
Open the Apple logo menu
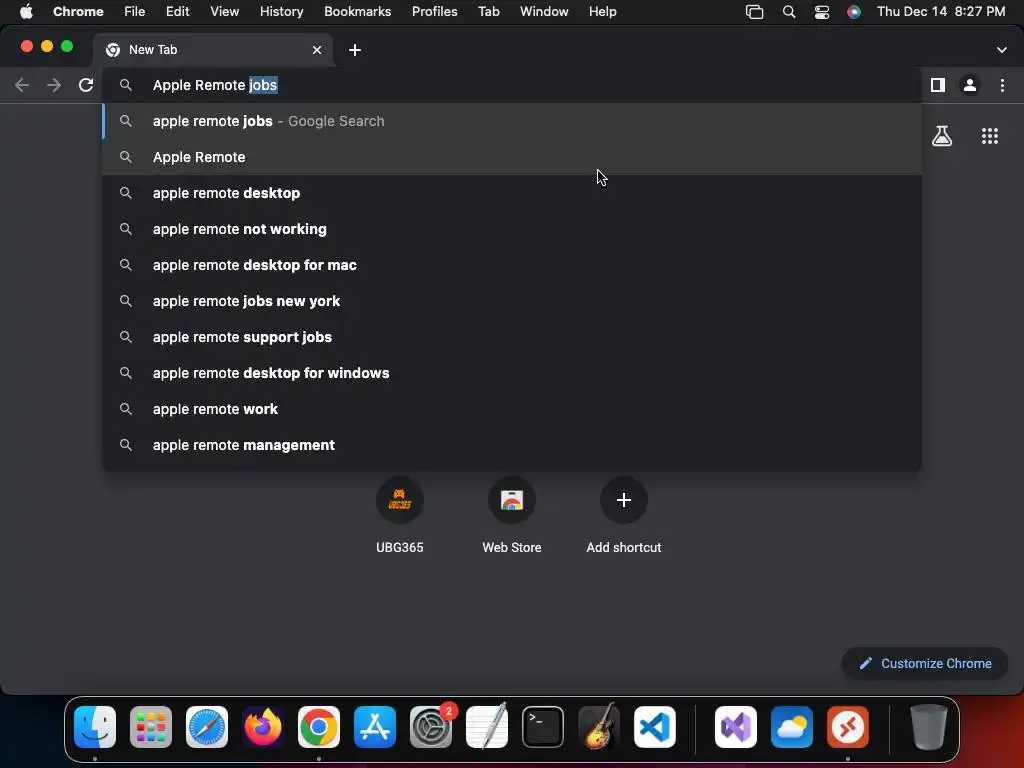point(26,12)
